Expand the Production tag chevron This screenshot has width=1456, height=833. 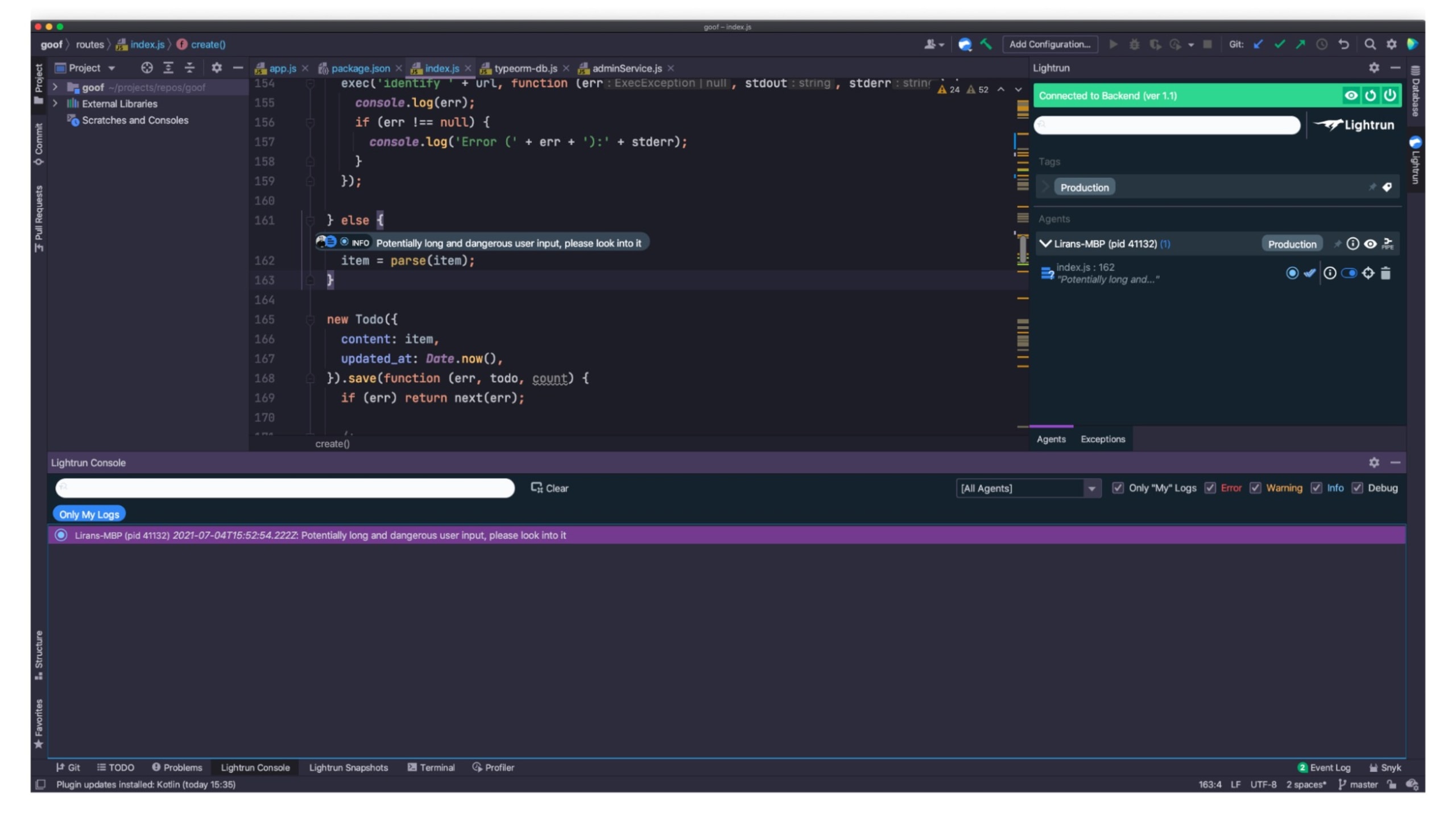[x=1045, y=187]
